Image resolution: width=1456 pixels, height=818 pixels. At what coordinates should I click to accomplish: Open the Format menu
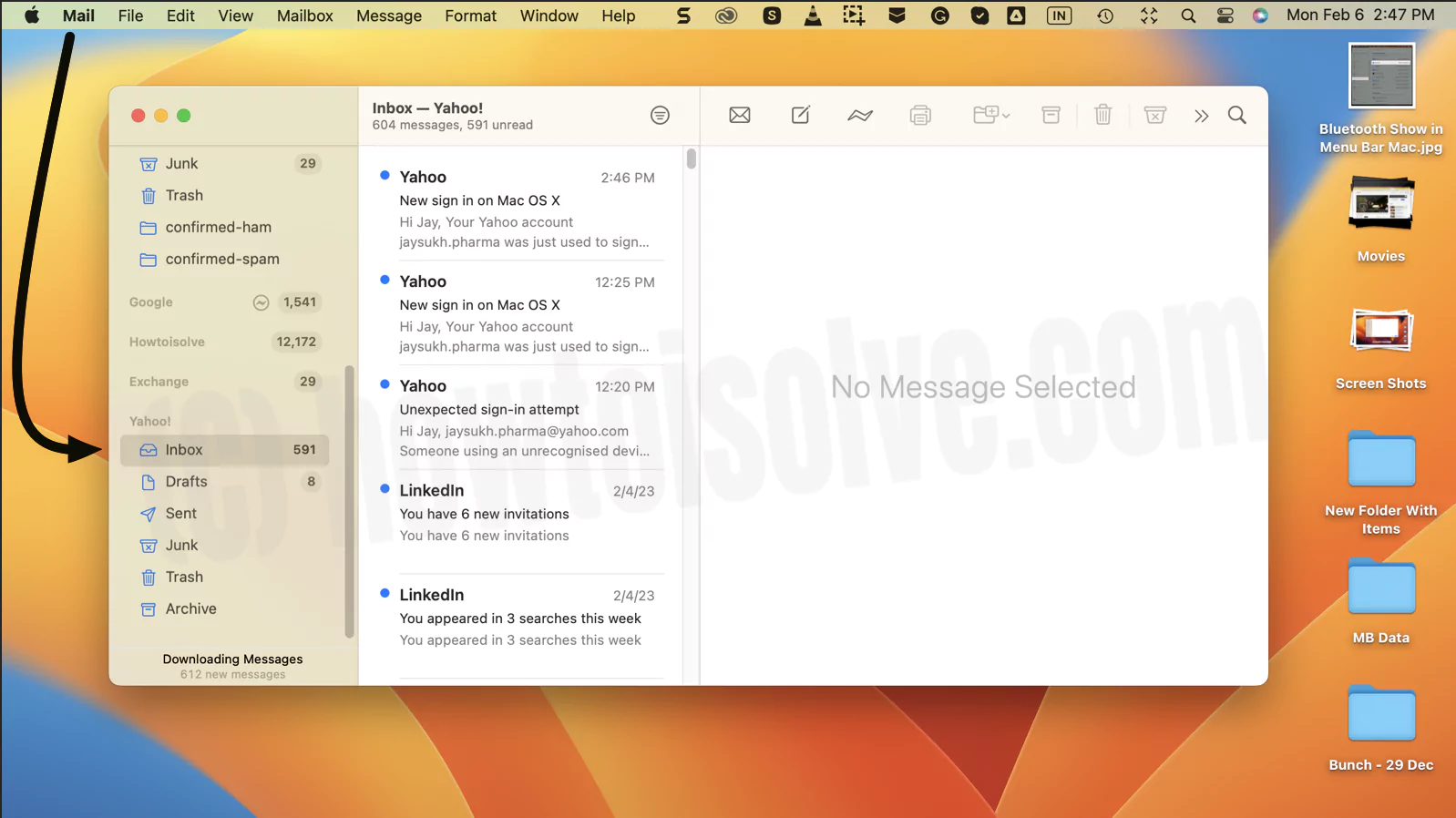[x=470, y=15]
